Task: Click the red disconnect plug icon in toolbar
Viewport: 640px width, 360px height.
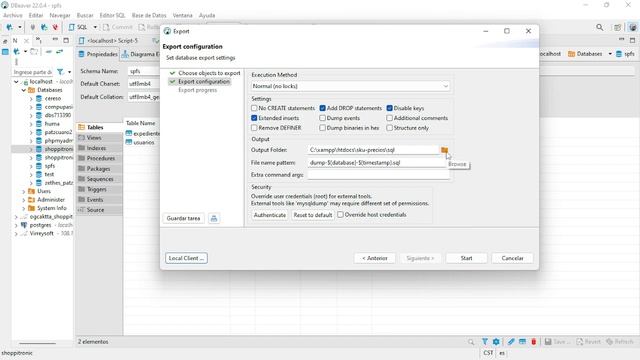Action: click(55, 27)
